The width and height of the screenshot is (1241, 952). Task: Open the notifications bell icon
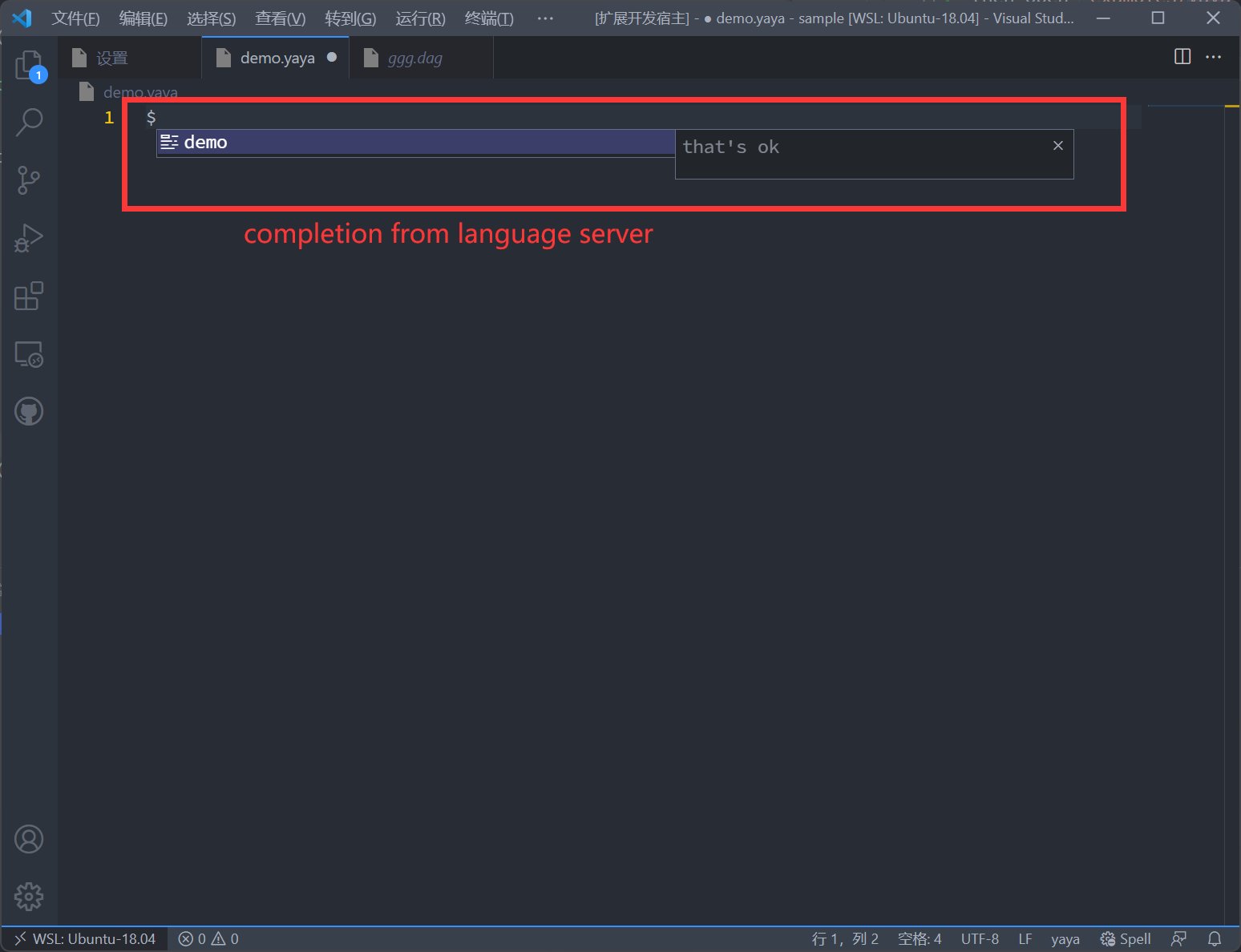click(1215, 939)
